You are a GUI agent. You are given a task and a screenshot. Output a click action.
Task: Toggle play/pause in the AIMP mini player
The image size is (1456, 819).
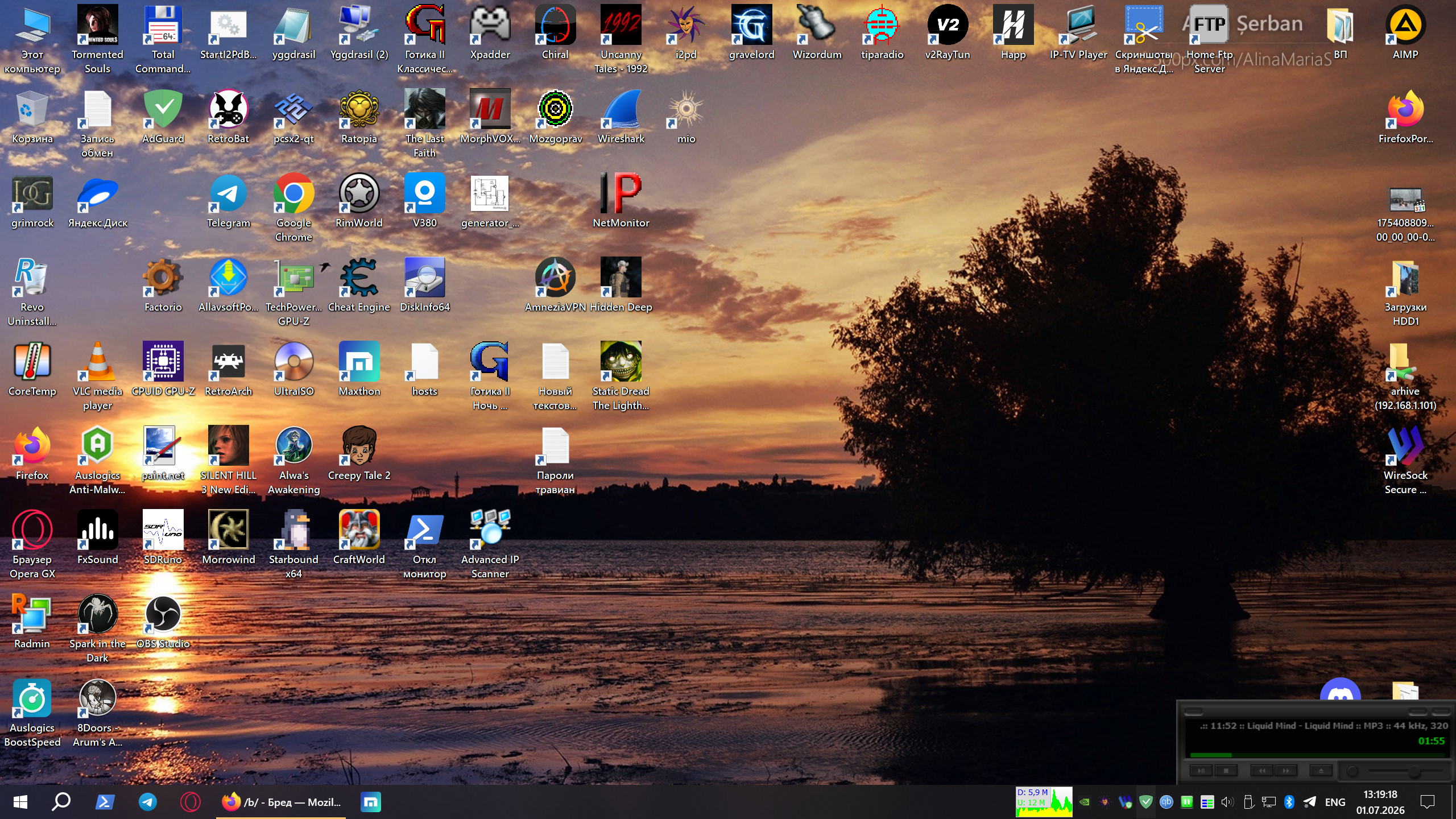1201,771
